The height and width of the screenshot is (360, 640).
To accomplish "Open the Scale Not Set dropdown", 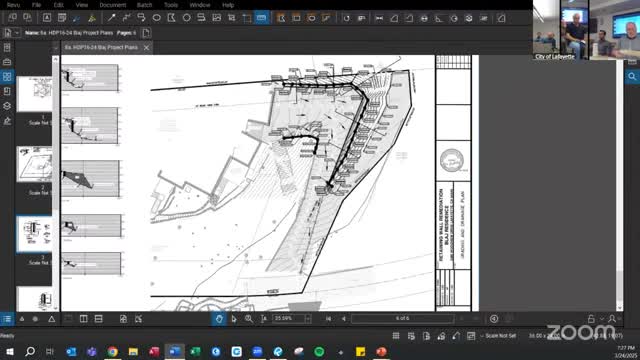I will coord(498,336).
